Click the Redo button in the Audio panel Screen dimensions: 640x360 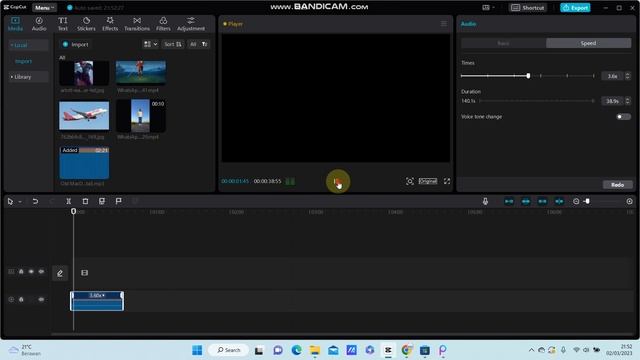click(x=618, y=185)
